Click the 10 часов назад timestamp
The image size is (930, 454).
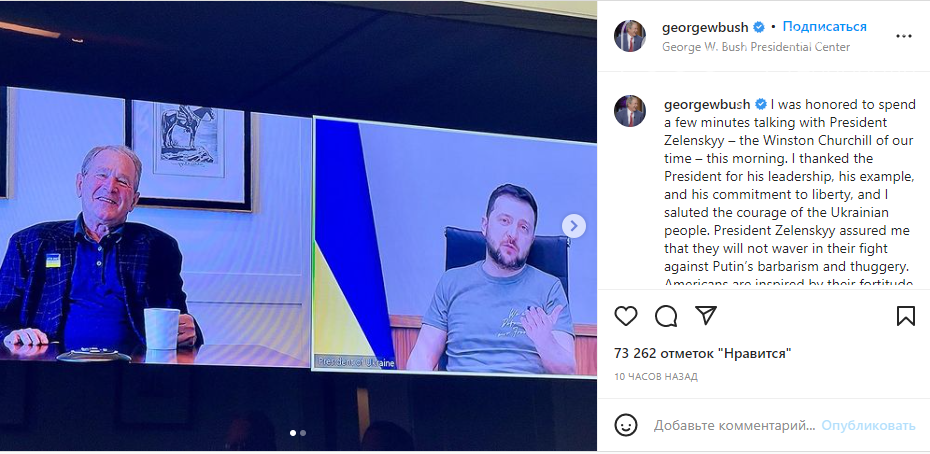(x=656, y=377)
